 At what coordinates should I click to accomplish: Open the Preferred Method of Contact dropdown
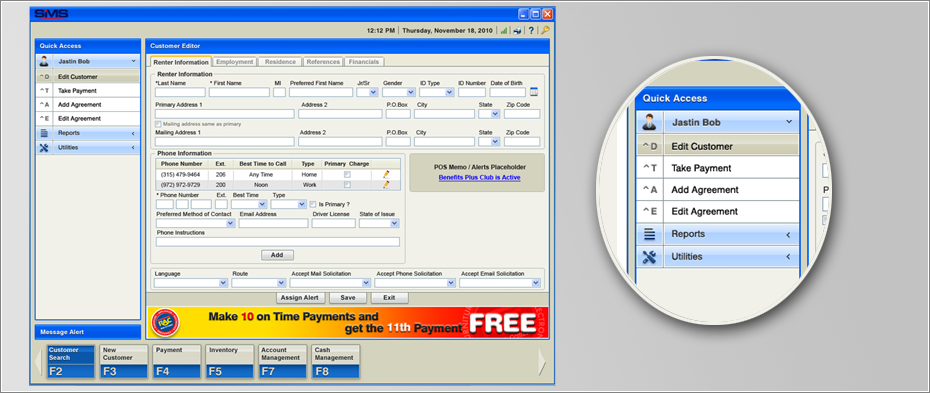[x=196, y=223]
